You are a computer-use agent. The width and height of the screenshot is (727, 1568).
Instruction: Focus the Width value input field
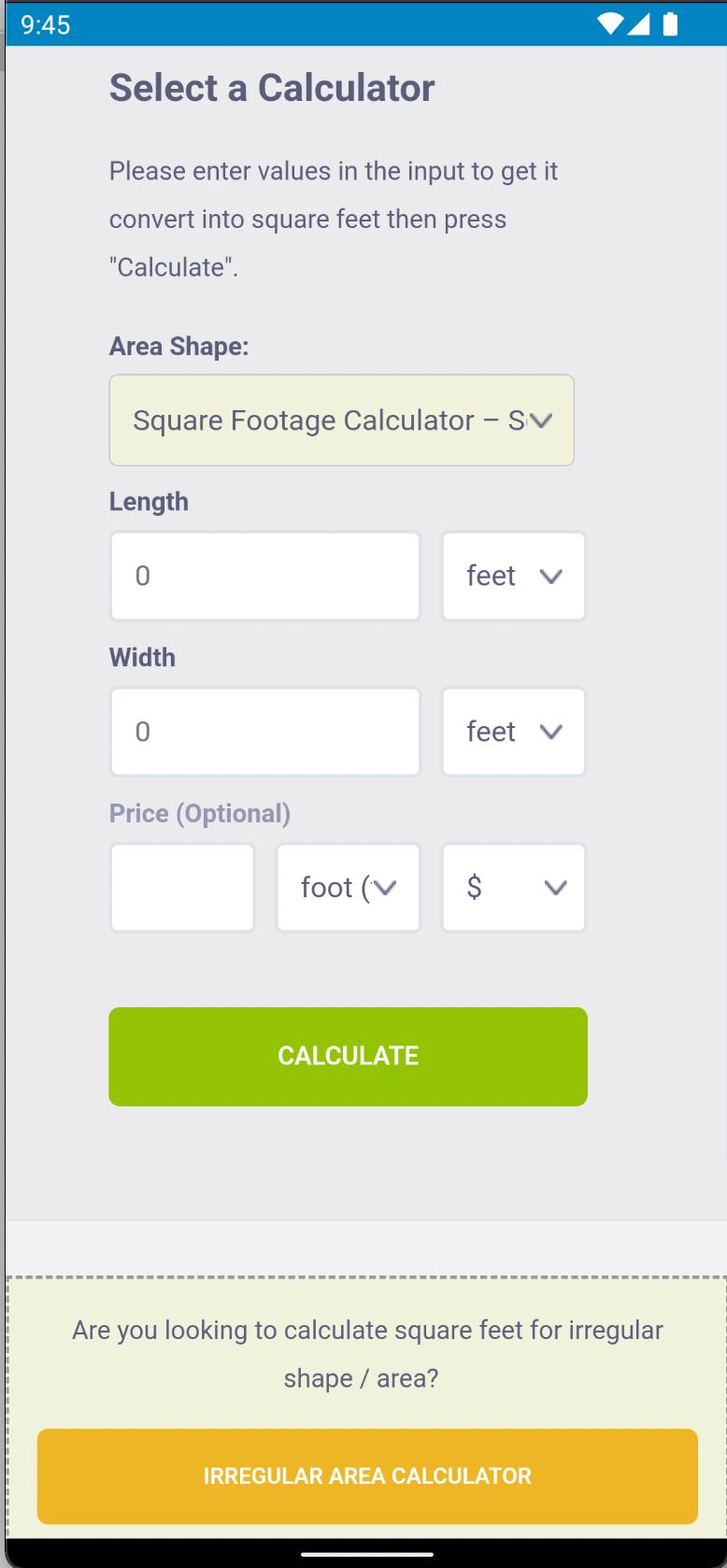[x=265, y=732]
